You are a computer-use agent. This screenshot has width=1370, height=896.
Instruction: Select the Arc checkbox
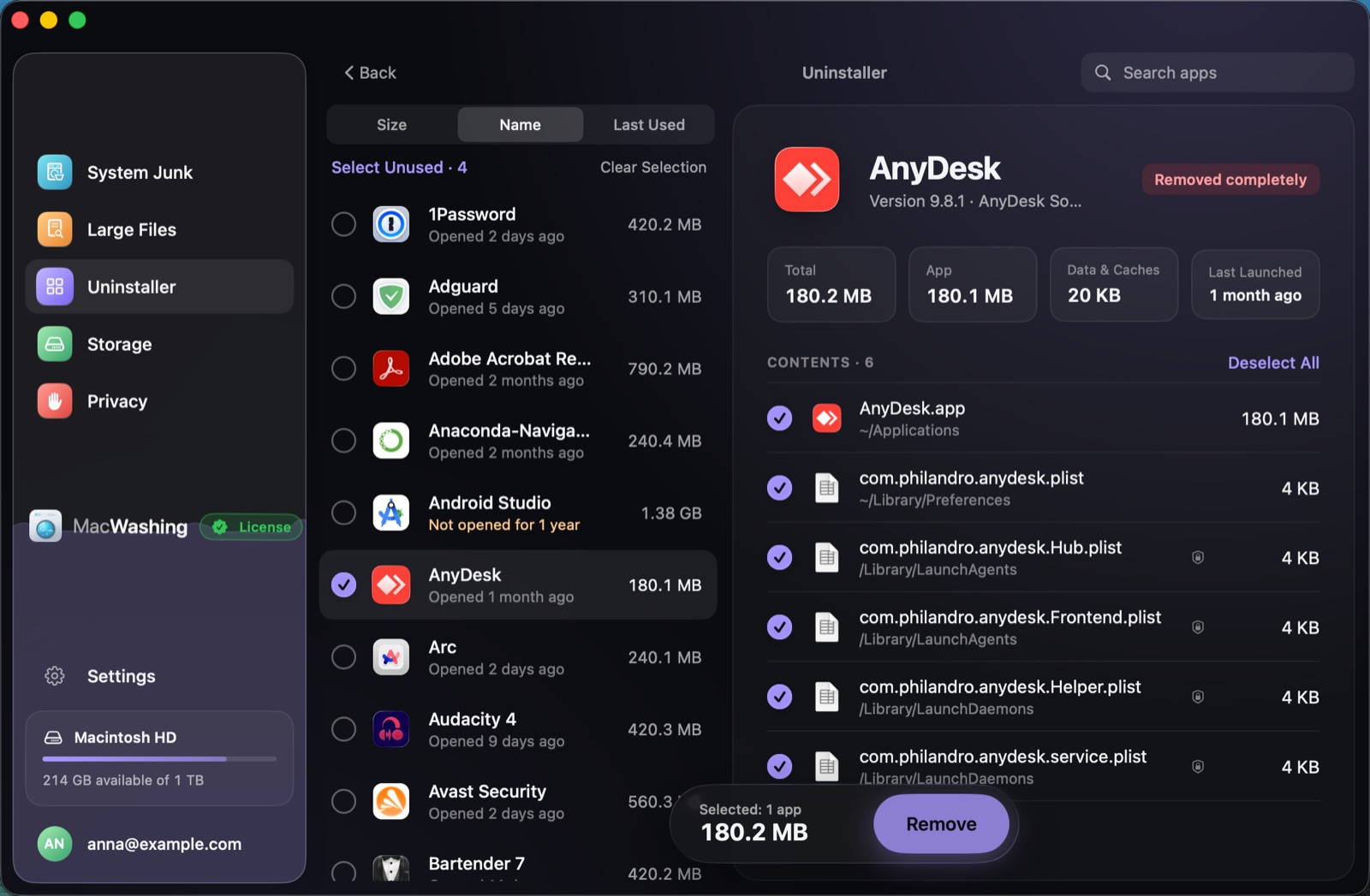(343, 657)
